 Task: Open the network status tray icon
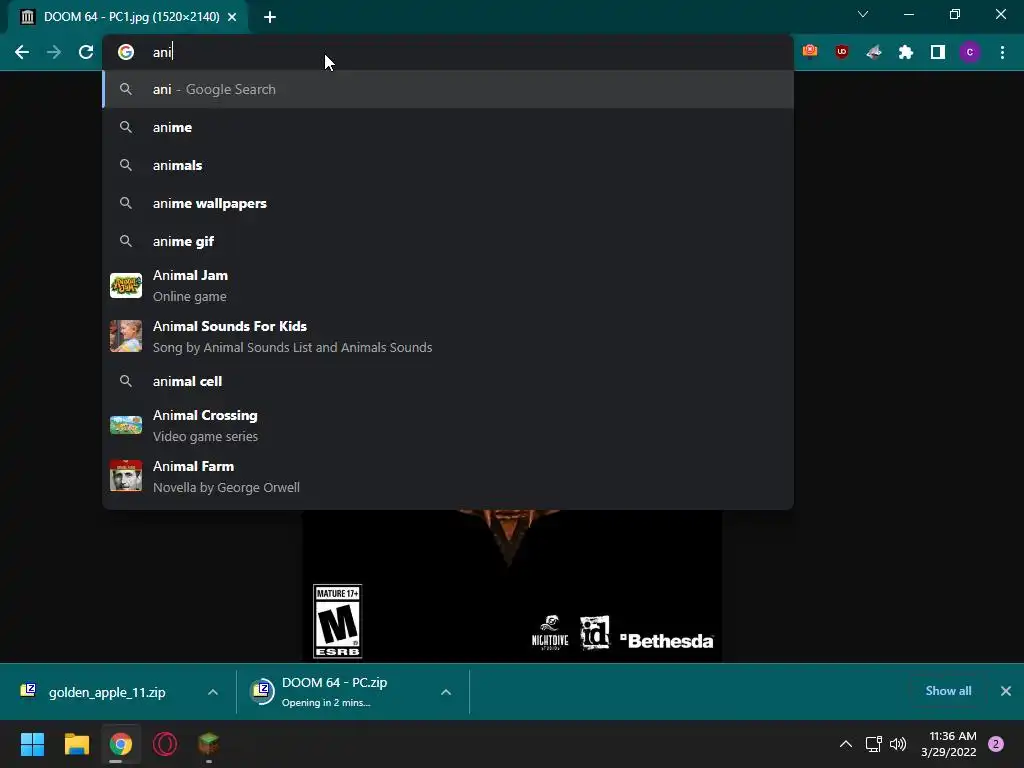[x=873, y=744]
